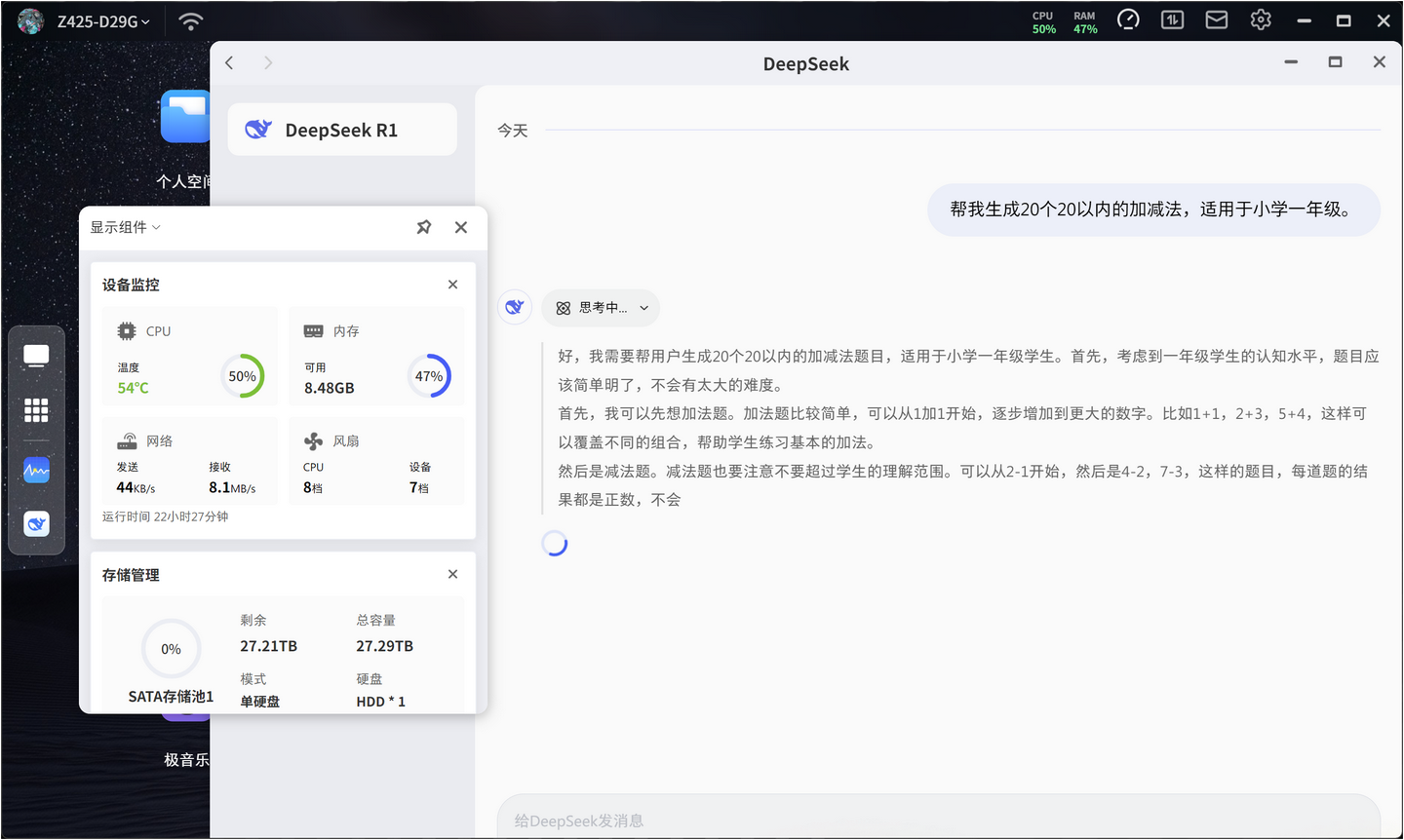Click the HDD * 1 disk value

[x=381, y=702]
